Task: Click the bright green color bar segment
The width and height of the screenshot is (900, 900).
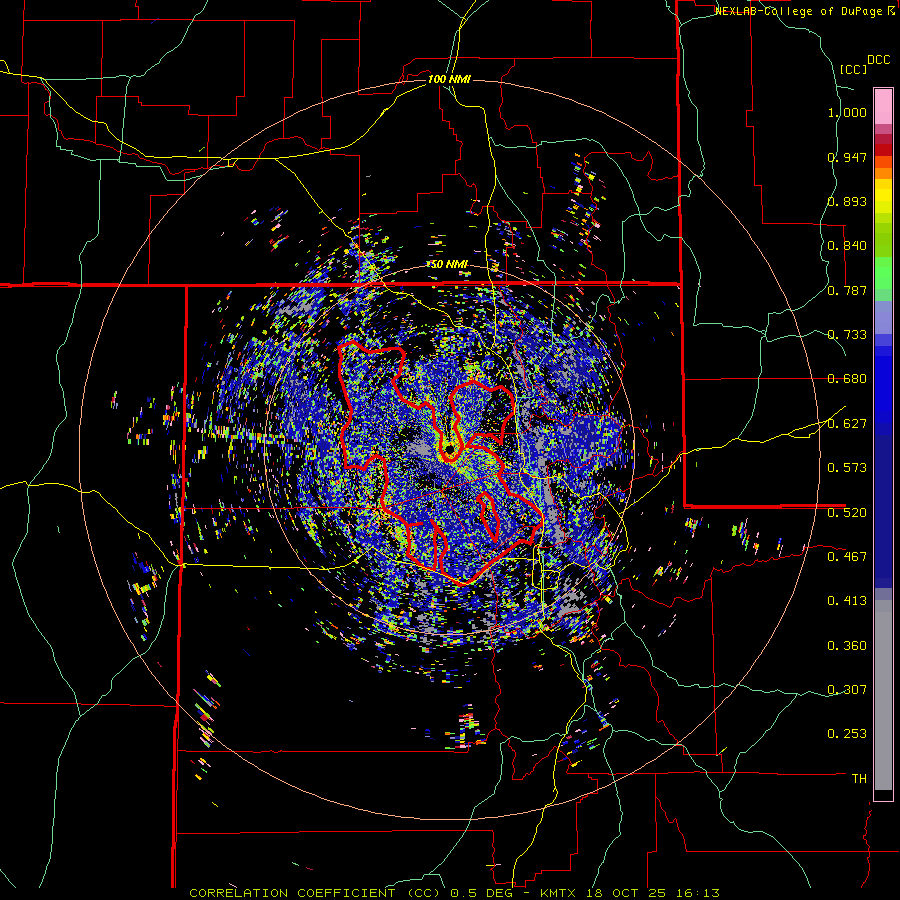Action: 883,273
